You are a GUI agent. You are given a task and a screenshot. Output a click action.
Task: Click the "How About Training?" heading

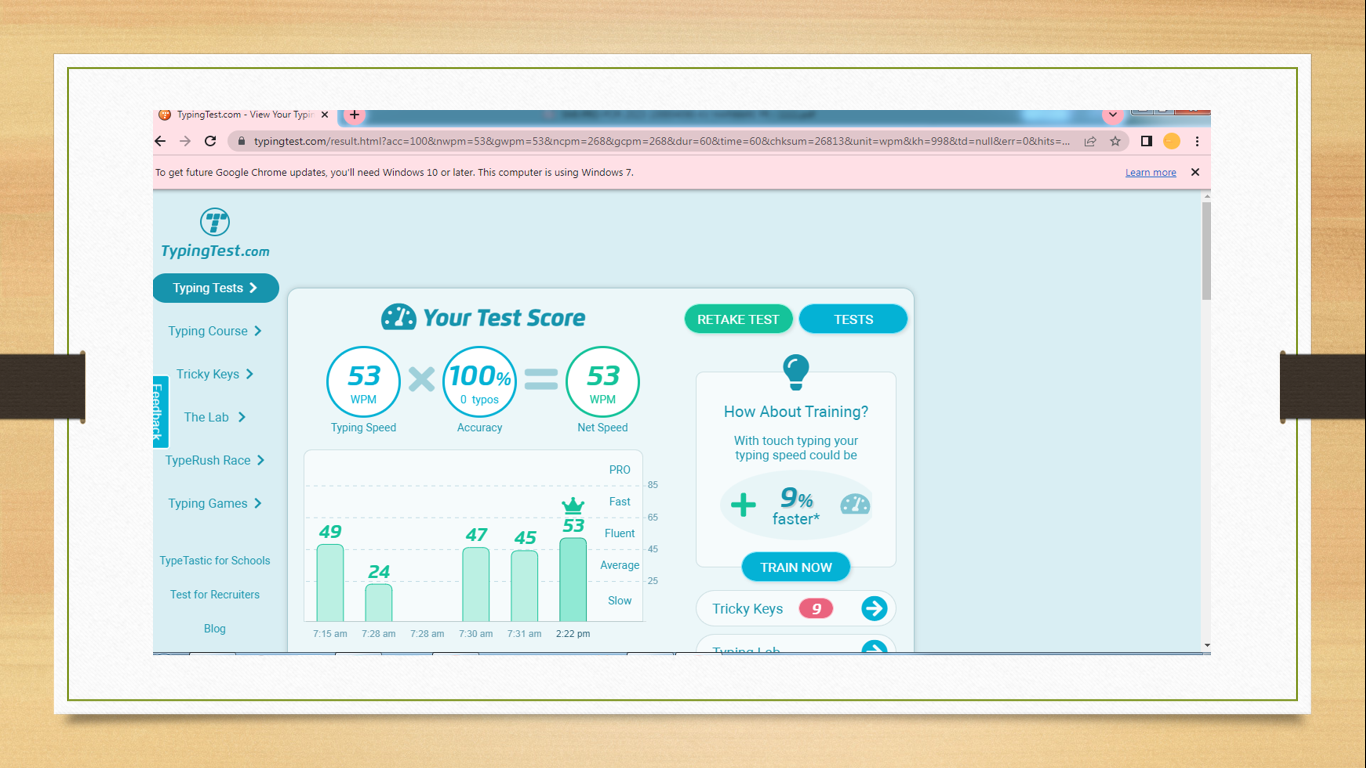pyautogui.click(x=796, y=412)
